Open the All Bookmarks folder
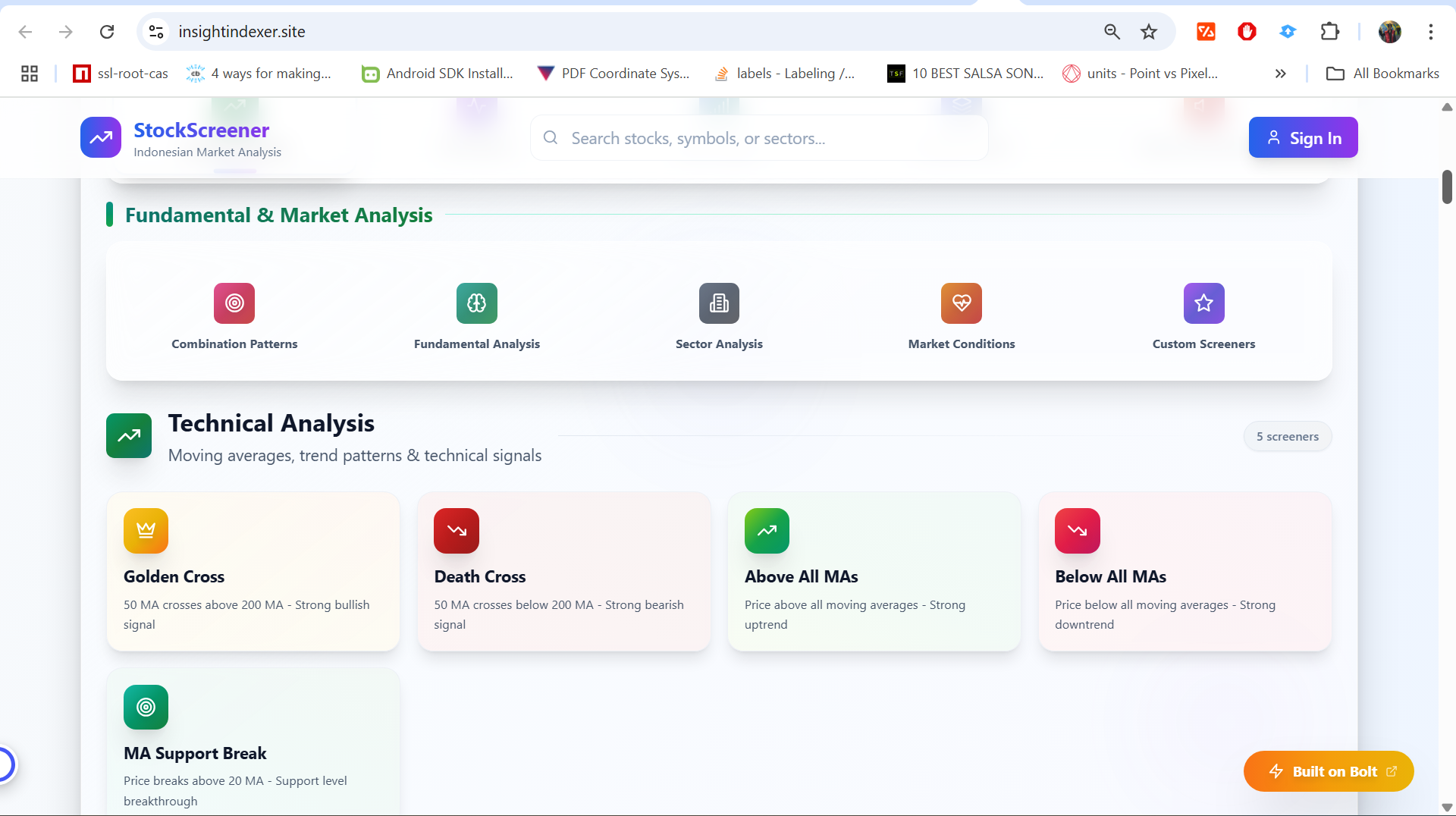Screen dimensions: 1456x816 pos(1382,74)
